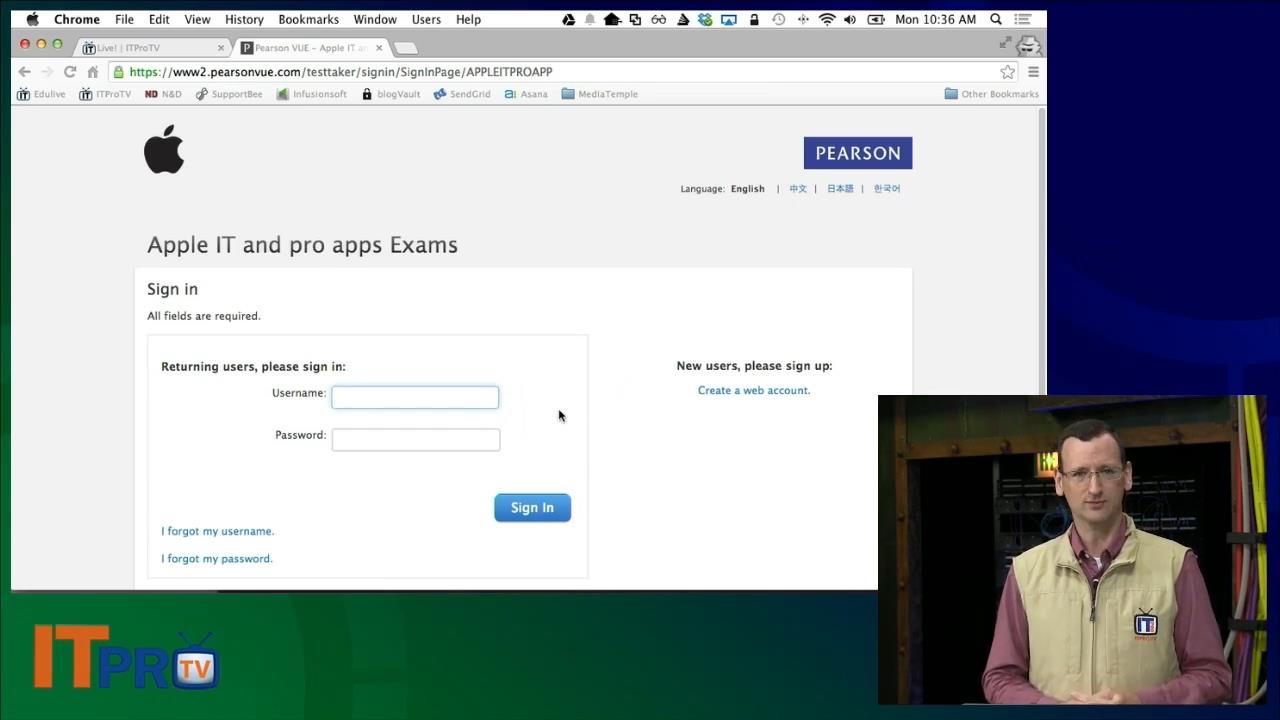
Task: Open the SupportBee bookmark
Action: [x=229, y=94]
